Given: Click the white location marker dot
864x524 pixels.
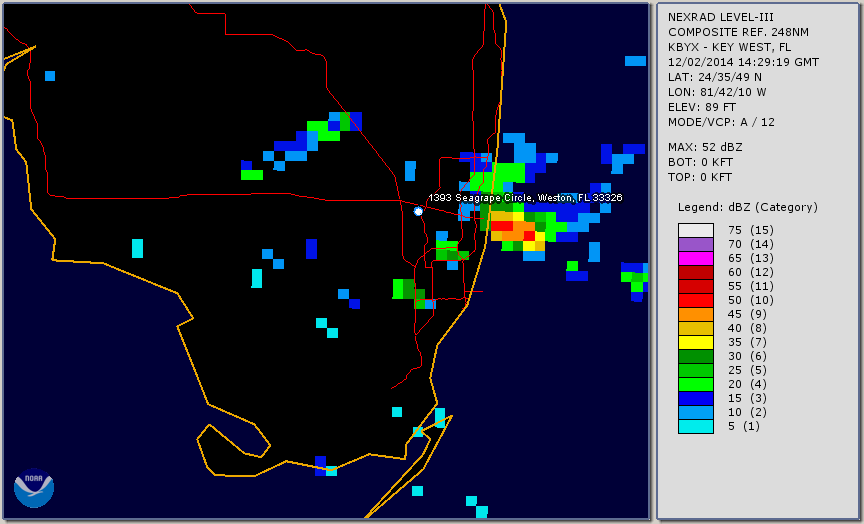Looking at the screenshot, I should coord(418,211).
